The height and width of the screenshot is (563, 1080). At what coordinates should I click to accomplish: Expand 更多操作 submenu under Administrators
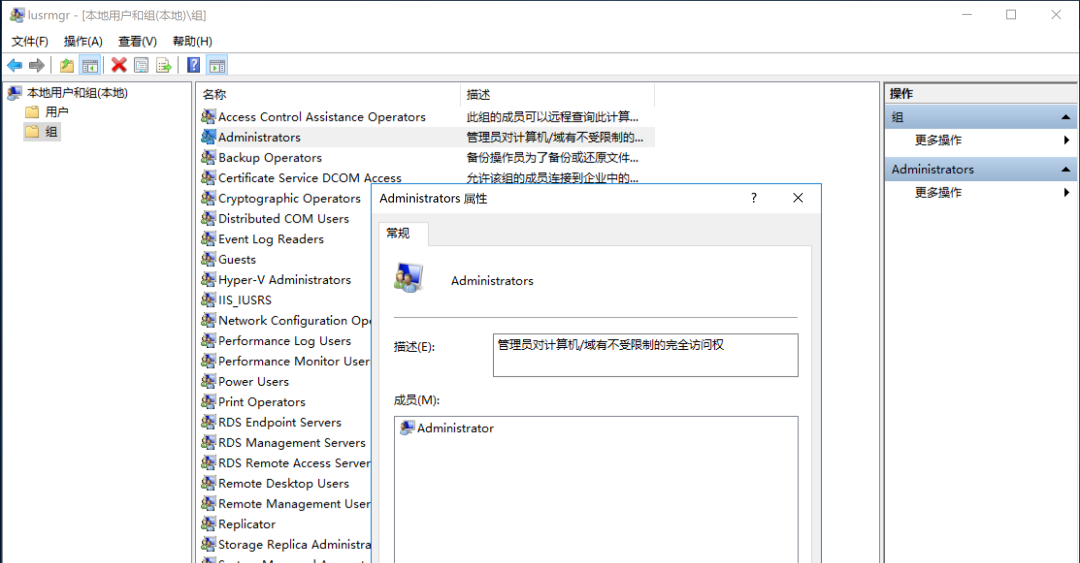pos(1066,193)
